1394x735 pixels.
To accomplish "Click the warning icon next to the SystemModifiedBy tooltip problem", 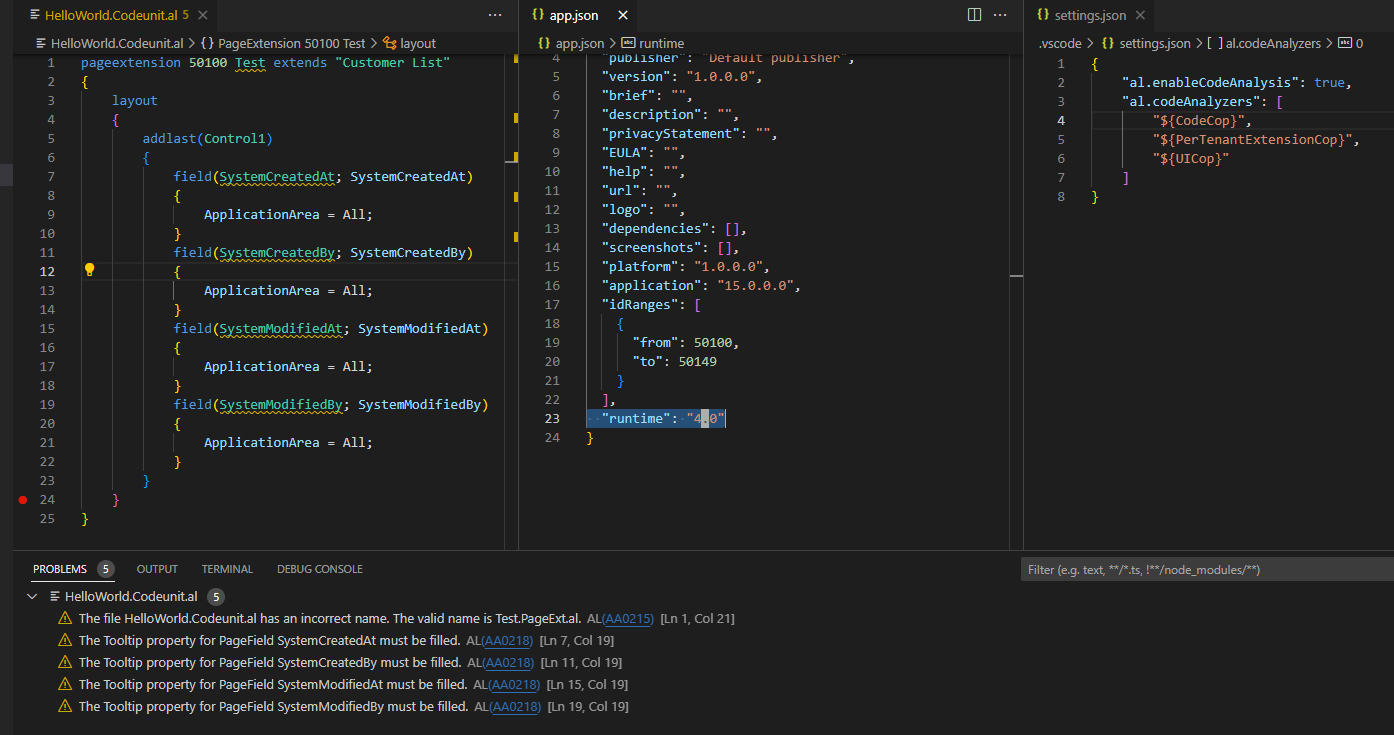I will click(x=65, y=706).
